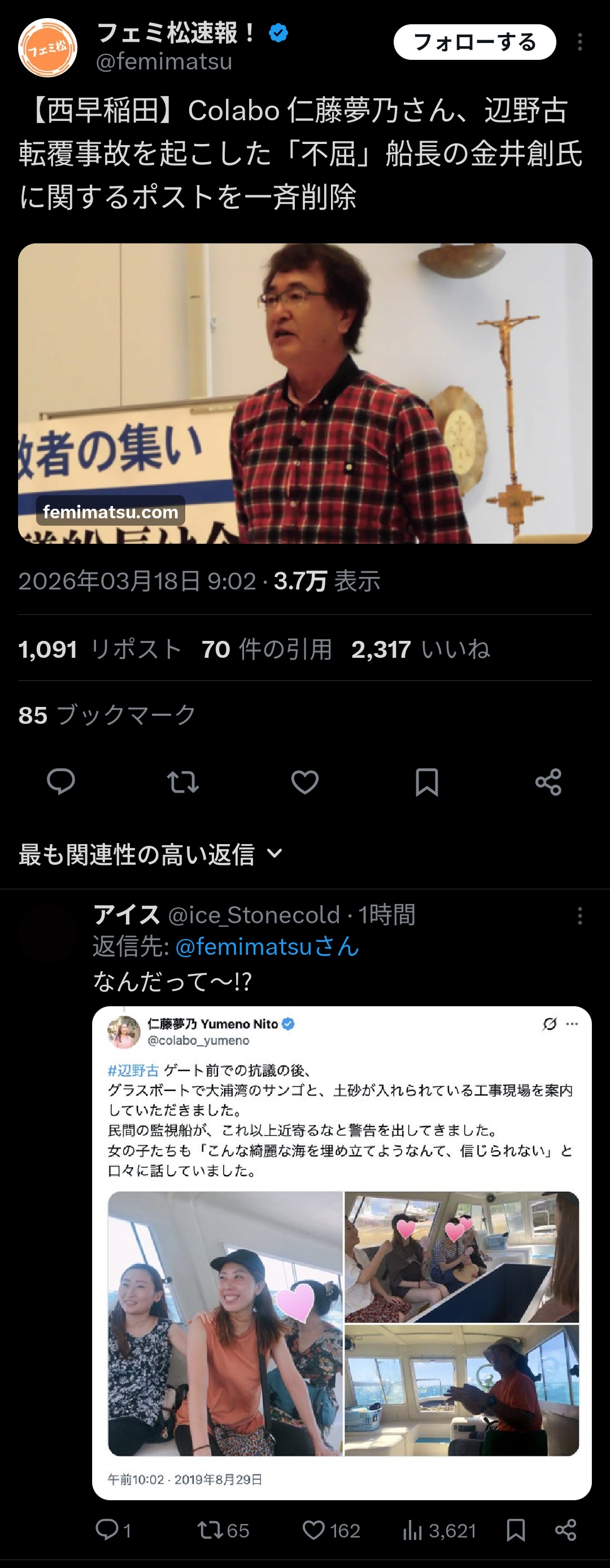Open three-dot menu on アイス reply

[x=579, y=915]
